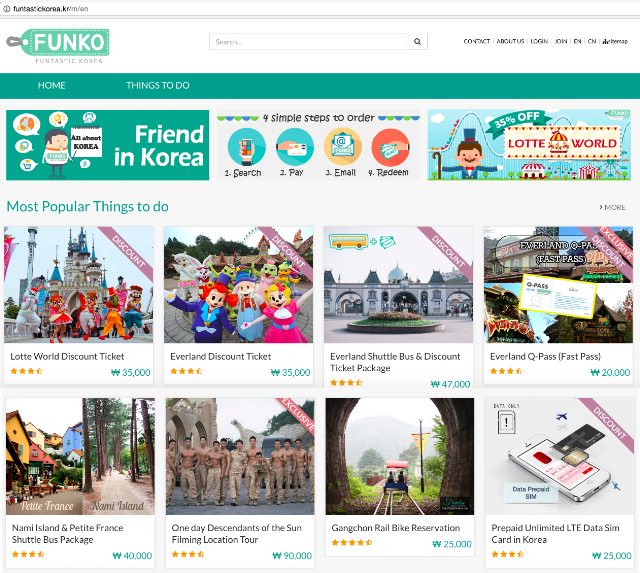Click 'Gangchon Rail Bike Reservation' title
640x573 pixels.
coord(396,528)
